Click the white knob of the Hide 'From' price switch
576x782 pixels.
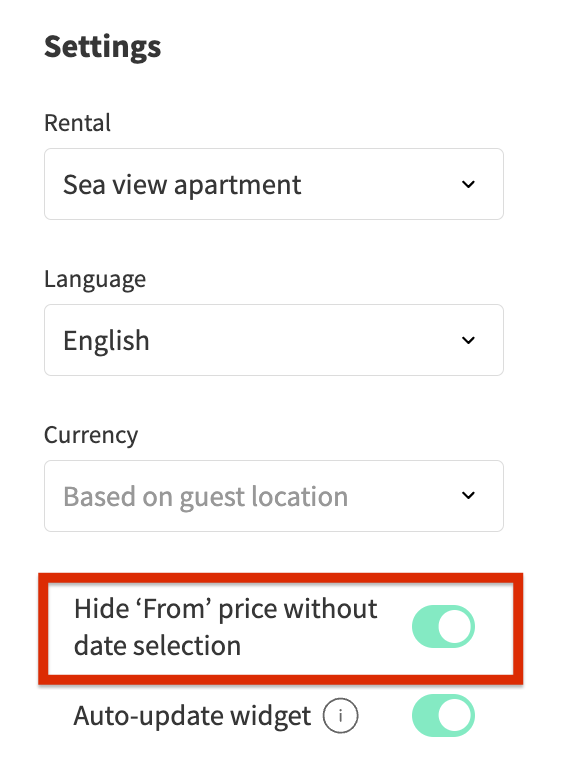(455, 626)
